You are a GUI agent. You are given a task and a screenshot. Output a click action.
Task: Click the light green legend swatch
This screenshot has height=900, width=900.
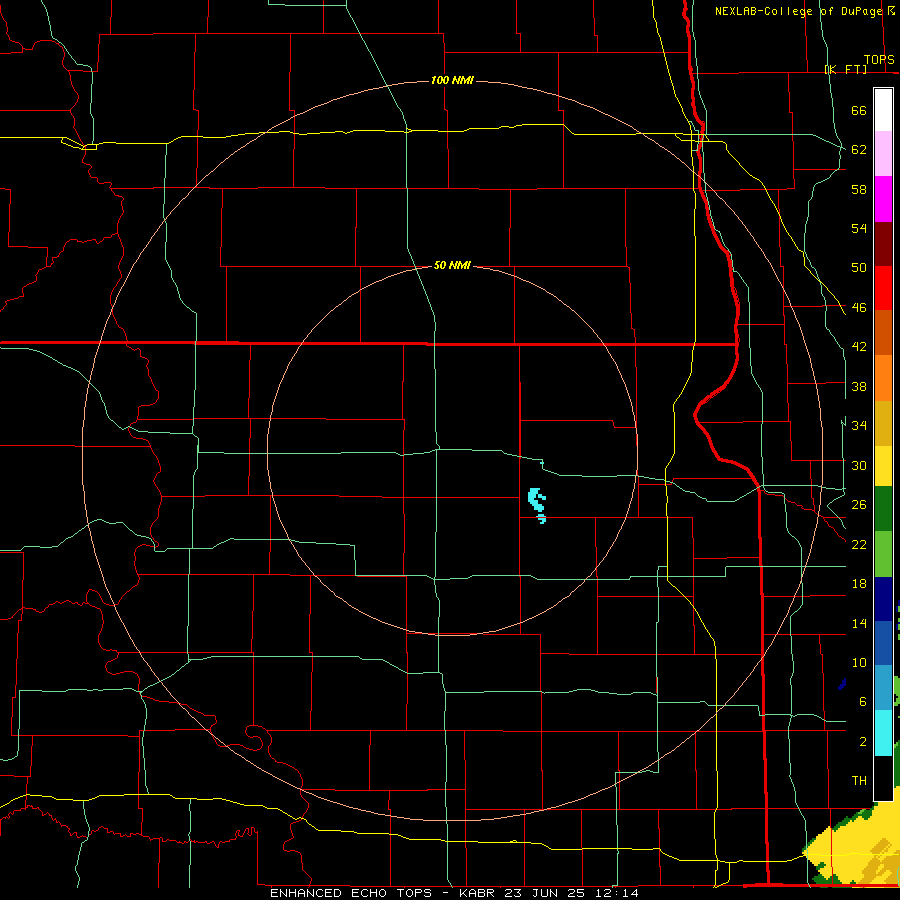point(883,554)
